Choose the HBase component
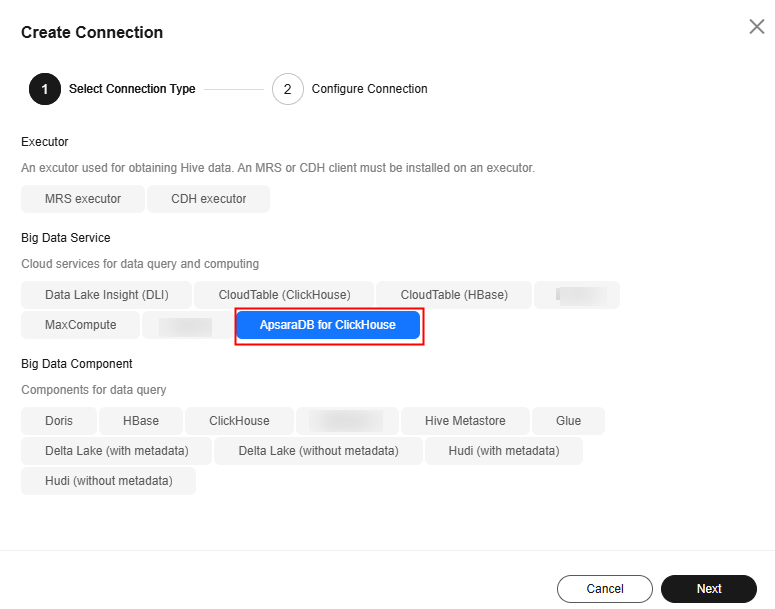 tap(141, 421)
